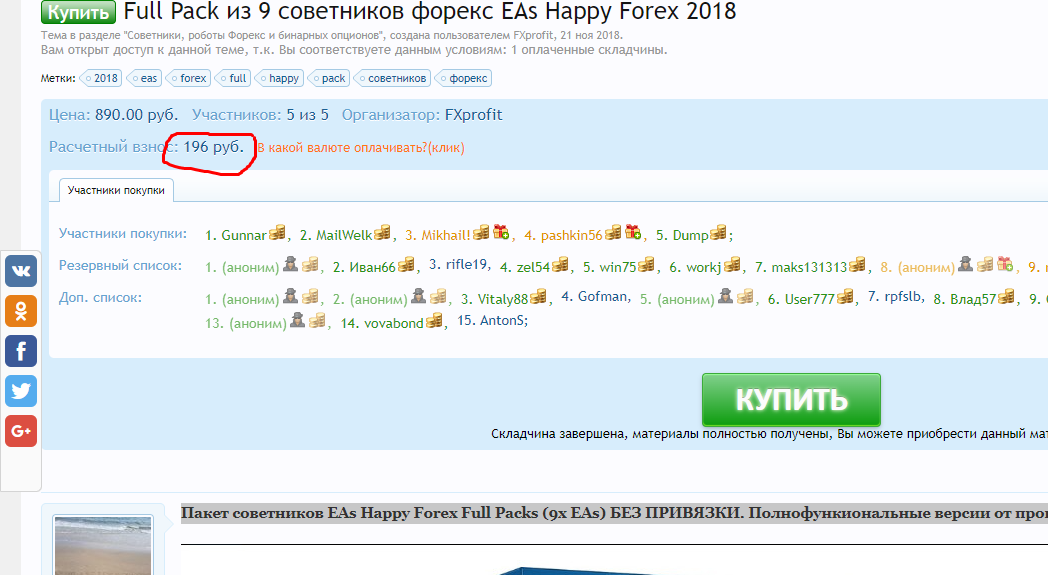The height and width of the screenshot is (575, 1048).
Task: Click coins icon next to win75
Action: click(646, 265)
